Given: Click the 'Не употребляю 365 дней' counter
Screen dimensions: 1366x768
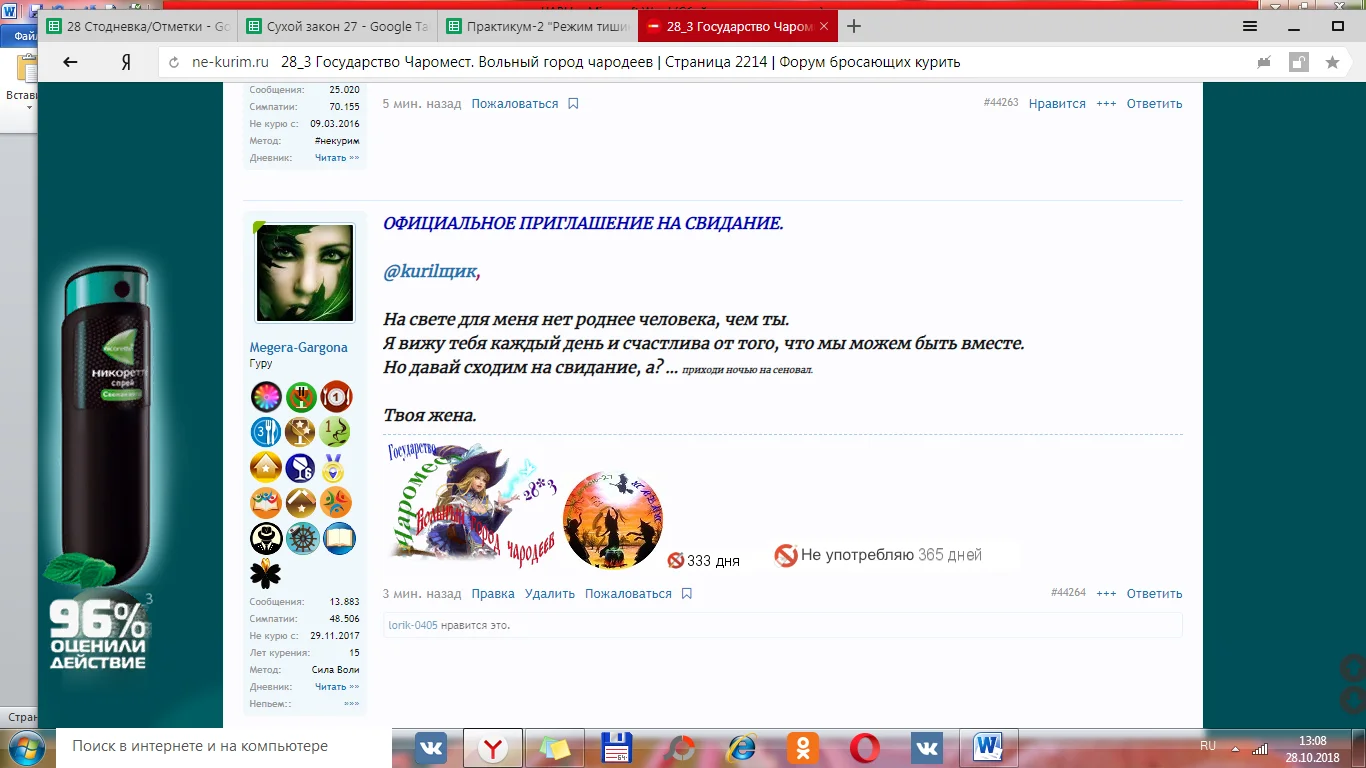Looking at the screenshot, I should (895, 555).
